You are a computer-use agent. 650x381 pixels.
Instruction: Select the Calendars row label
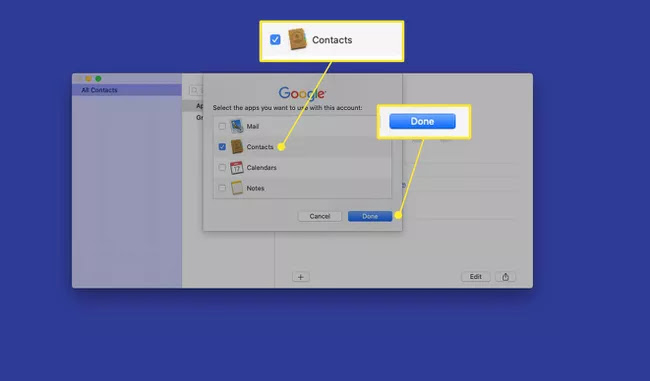coord(261,167)
